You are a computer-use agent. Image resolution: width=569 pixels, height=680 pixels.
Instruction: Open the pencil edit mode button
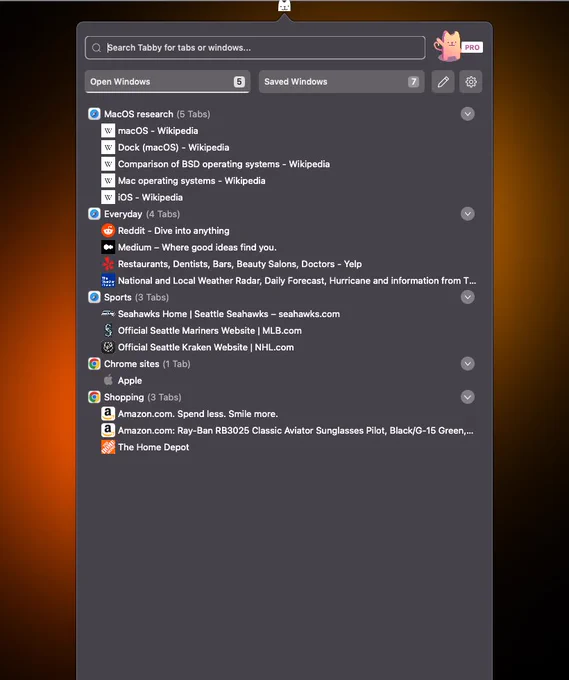click(443, 82)
